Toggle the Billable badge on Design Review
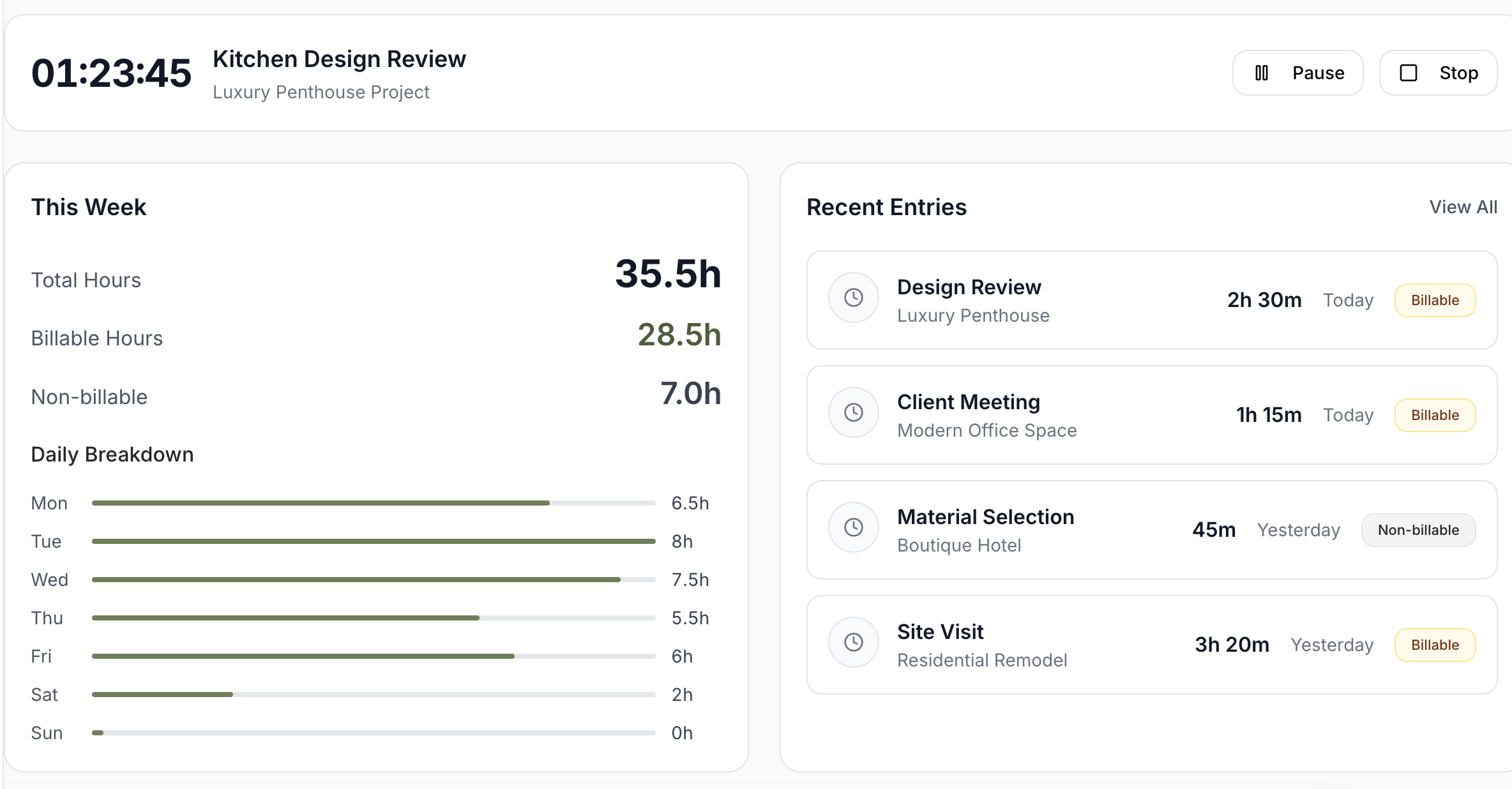The image size is (1512, 789). click(x=1435, y=300)
